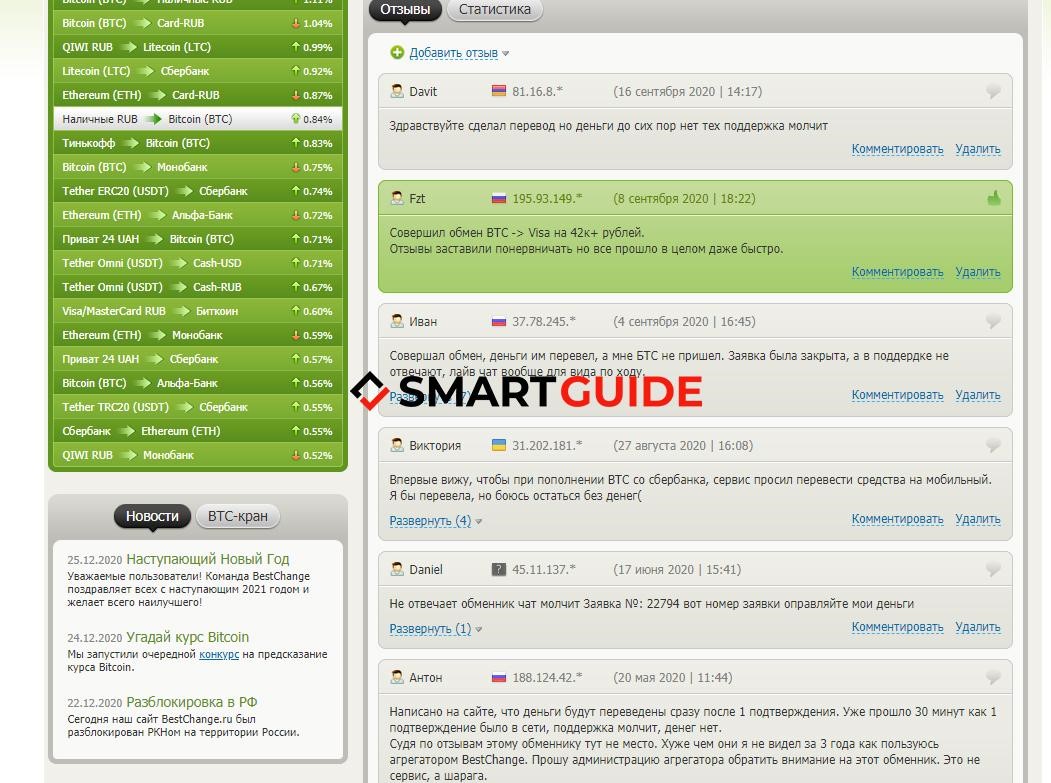Click the user avatar icon next to Антон
The height and width of the screenshot is (783, 1051).
click(x=397, y=677)
